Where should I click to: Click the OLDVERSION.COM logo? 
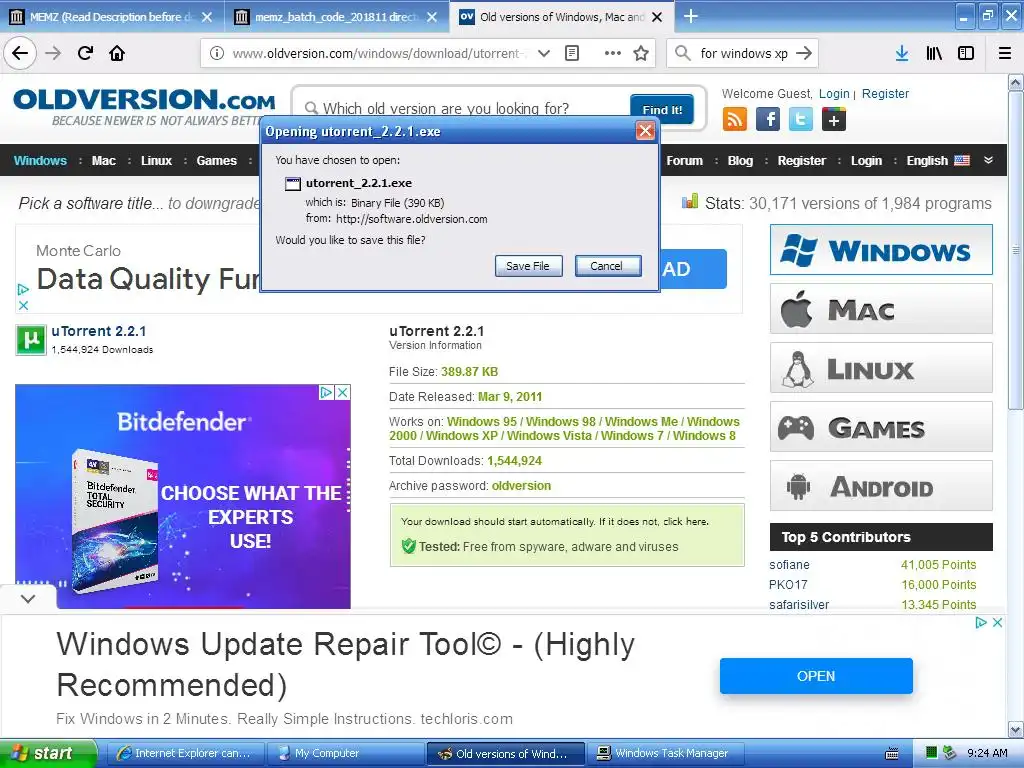[144, 100]
